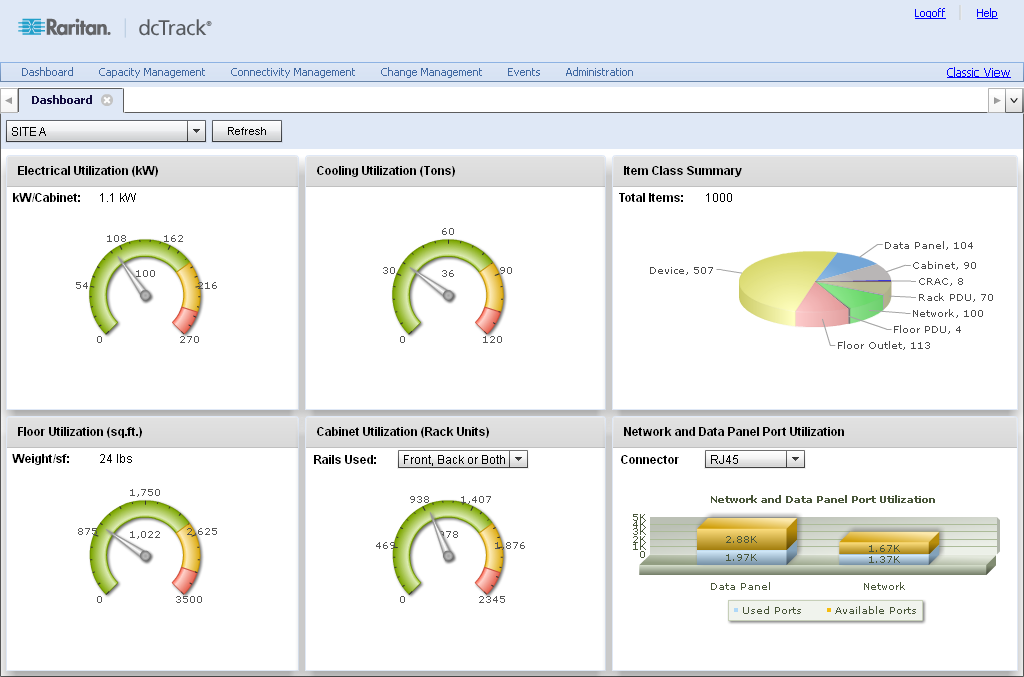Image resolution: width=1024 pixels, height=677 pixels.
Task: Click the 'Rack PDU, 70' pie label
Action: (955, 297)
